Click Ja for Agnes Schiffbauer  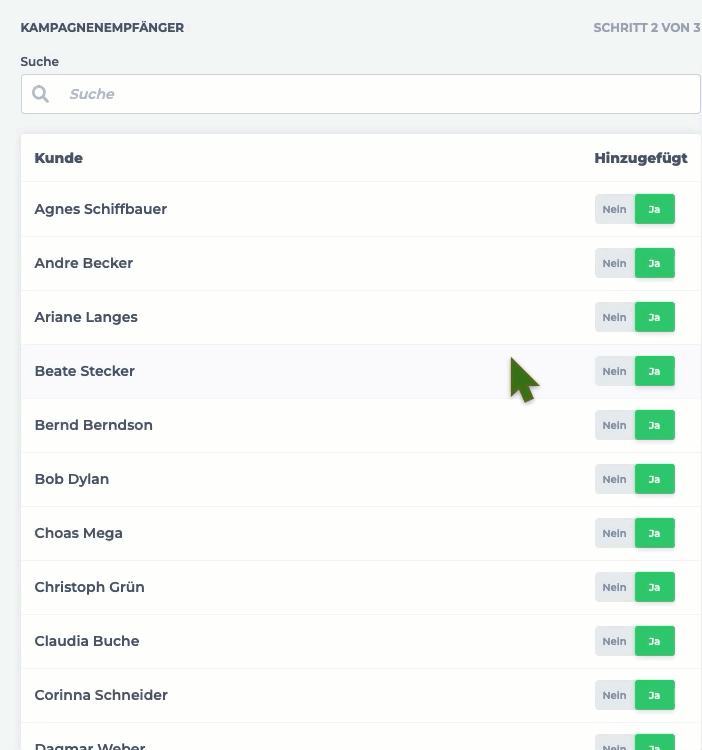point(655,209)
